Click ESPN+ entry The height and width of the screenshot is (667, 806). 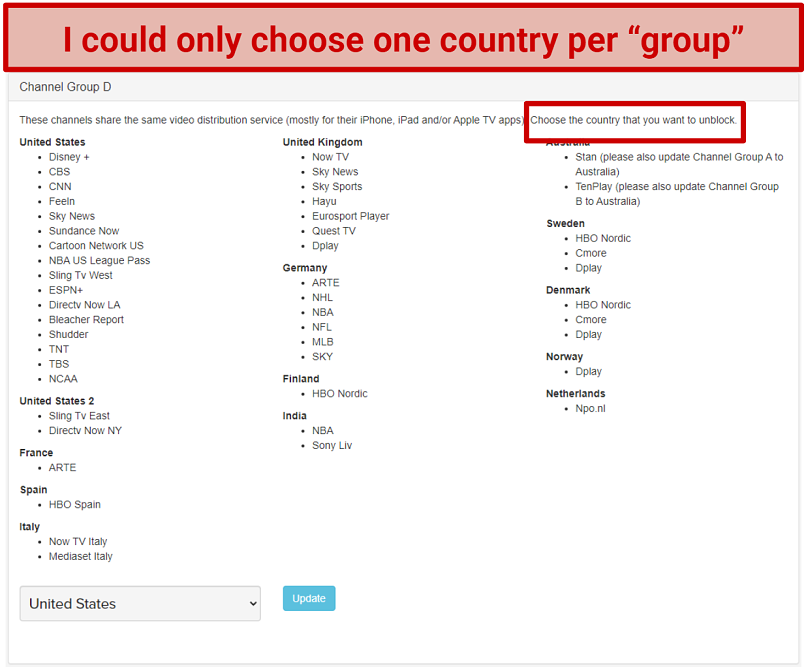click(66, 290)
